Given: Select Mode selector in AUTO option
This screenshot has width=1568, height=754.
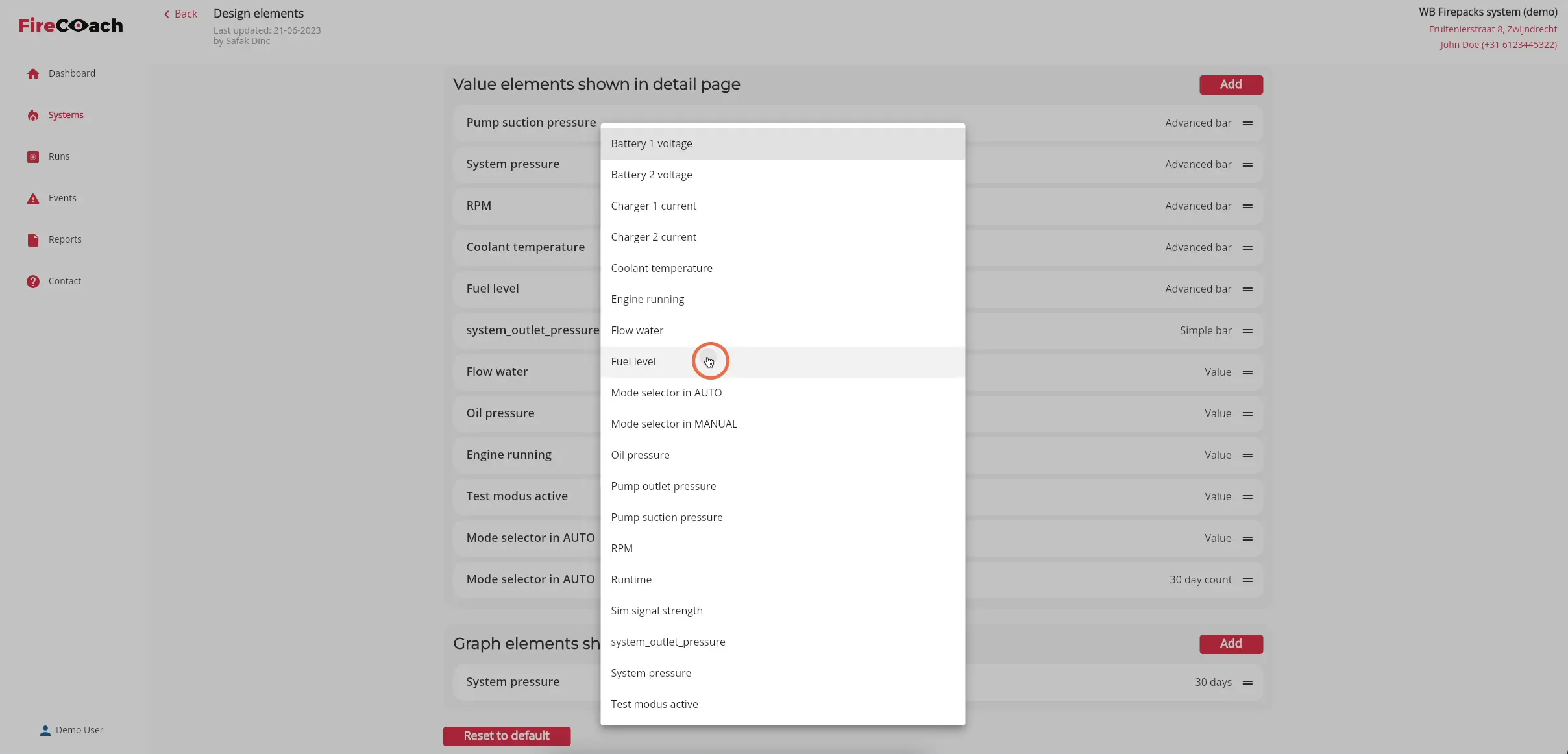Looking at the screenshot, I should click(782, 393).
